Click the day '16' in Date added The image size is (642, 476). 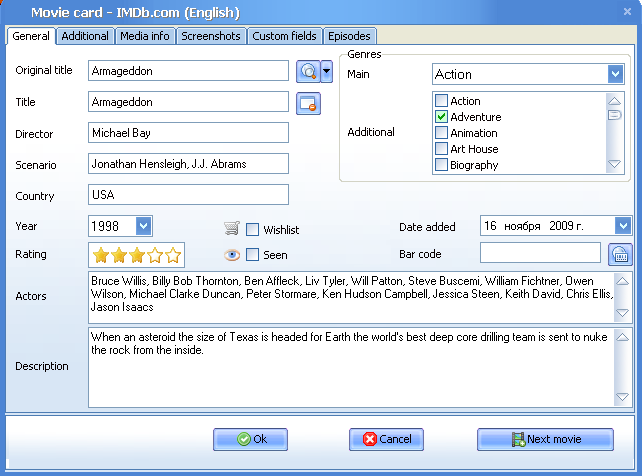coord(490,226)
